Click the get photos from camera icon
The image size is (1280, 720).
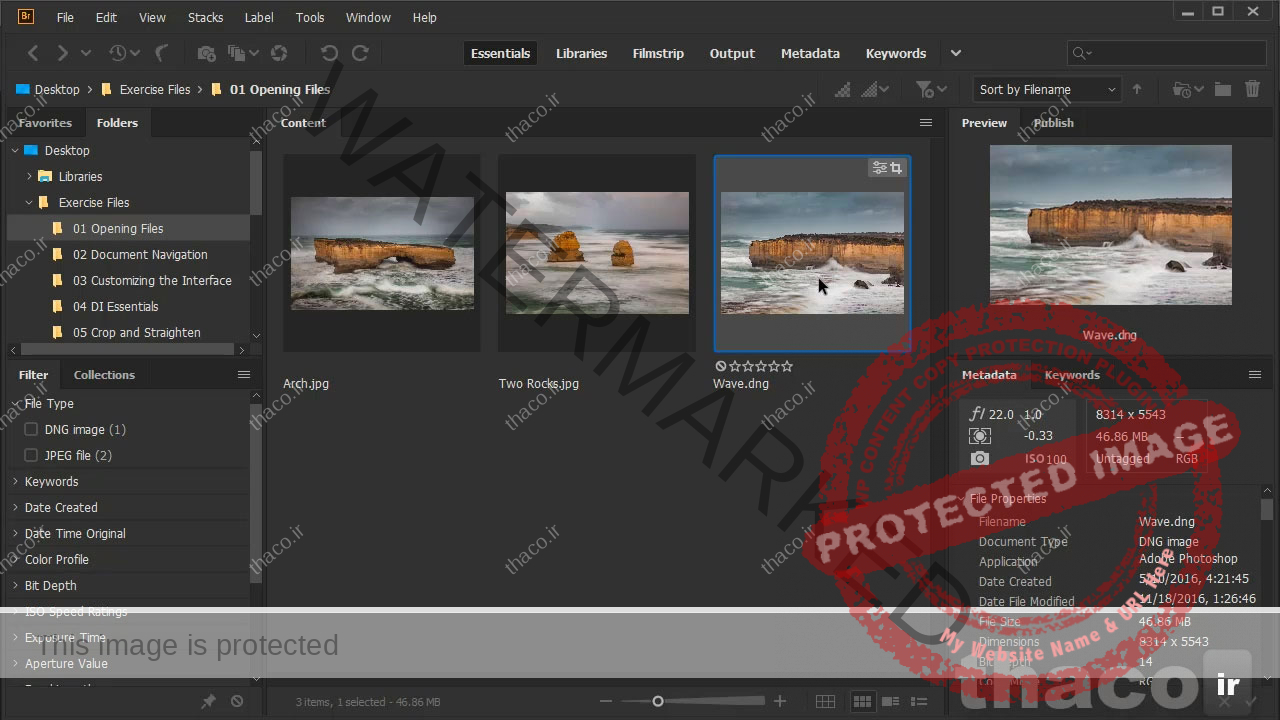click(x=206, y=53)
